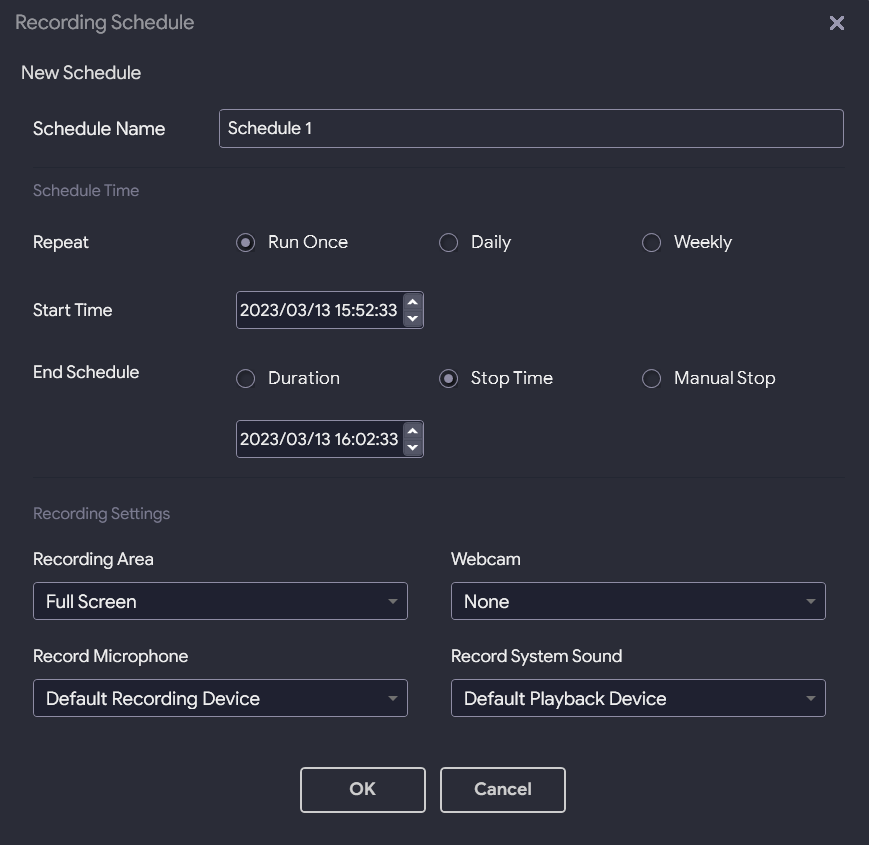Pick the Stop Time radio button
The width and height of the screenshot is (869, 845).
(449, 379)
